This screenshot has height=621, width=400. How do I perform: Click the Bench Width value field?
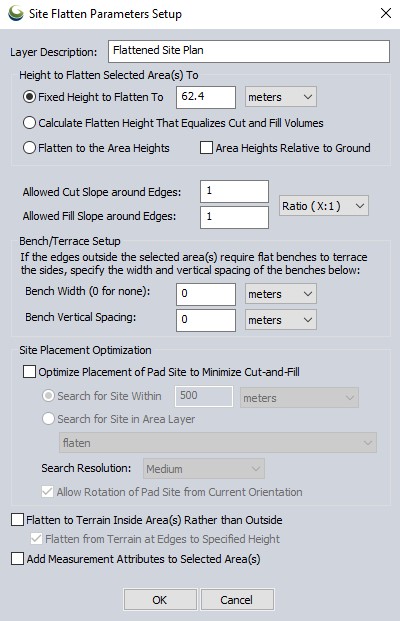(206, 294)
